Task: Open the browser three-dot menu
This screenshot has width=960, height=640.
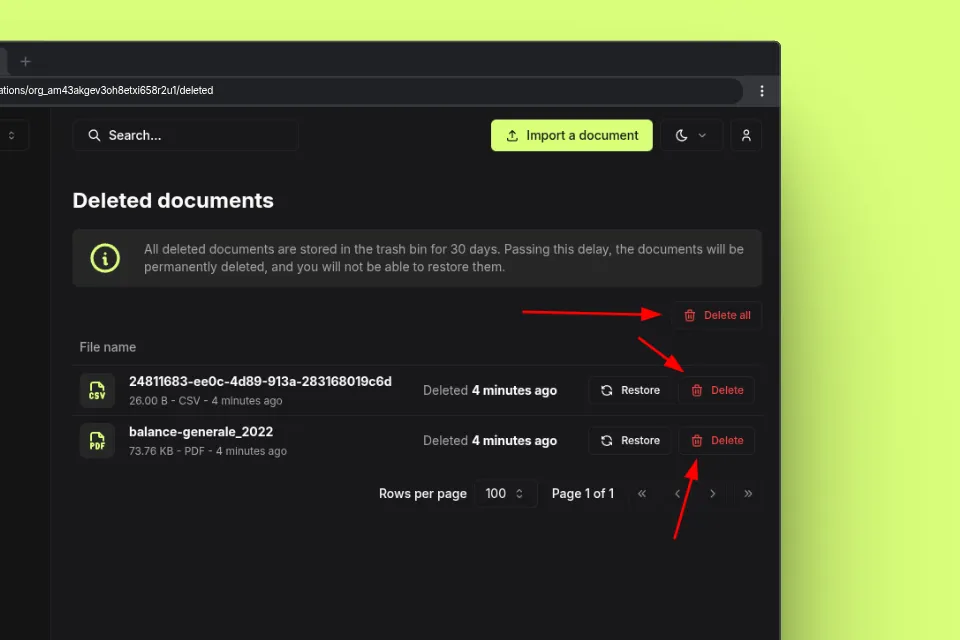Action: pos(762,91)
